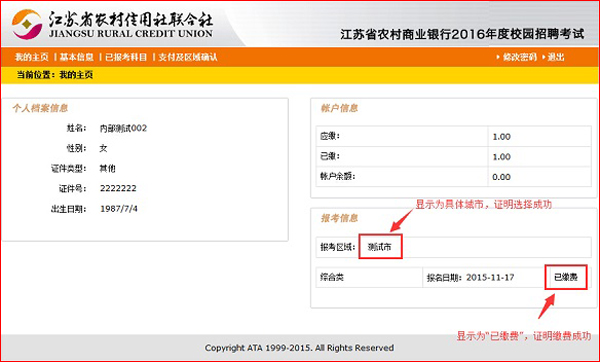600x362 pixels.
Task: Go to 已报考科目 page
Action: point(126,57)
